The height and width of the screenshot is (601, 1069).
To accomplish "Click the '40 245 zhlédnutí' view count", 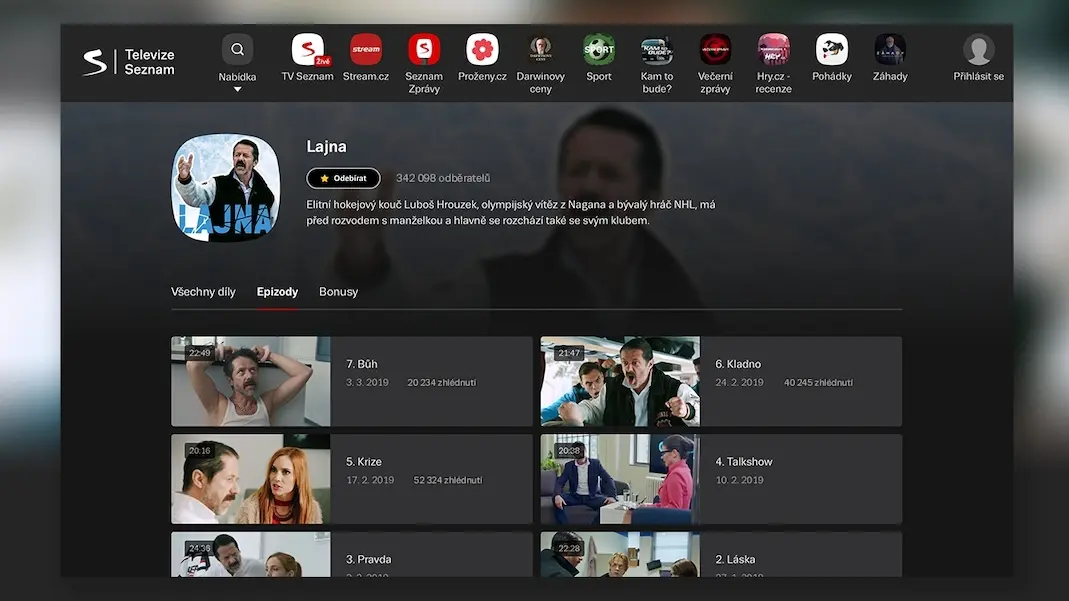I will [x=818, y=382].
